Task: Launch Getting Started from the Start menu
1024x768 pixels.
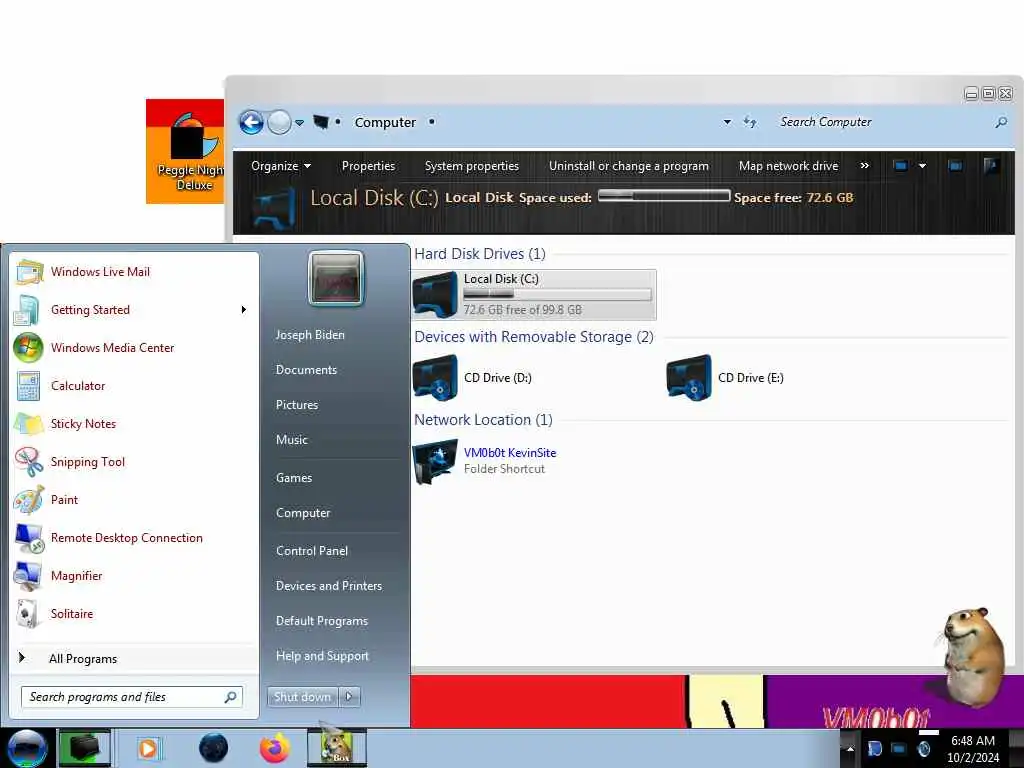Action: tap(135, 310)
